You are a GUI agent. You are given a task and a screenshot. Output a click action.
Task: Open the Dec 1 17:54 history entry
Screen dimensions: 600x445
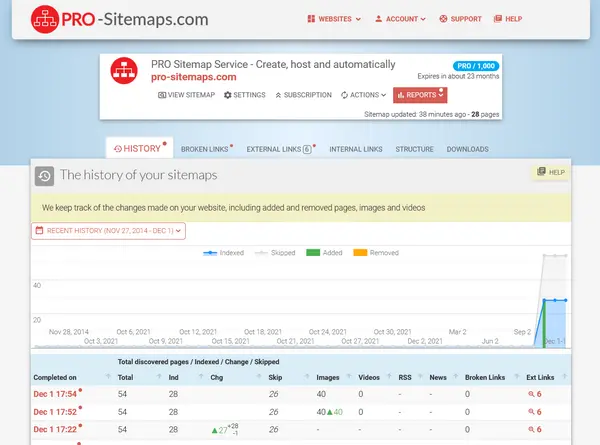(54, 394)
